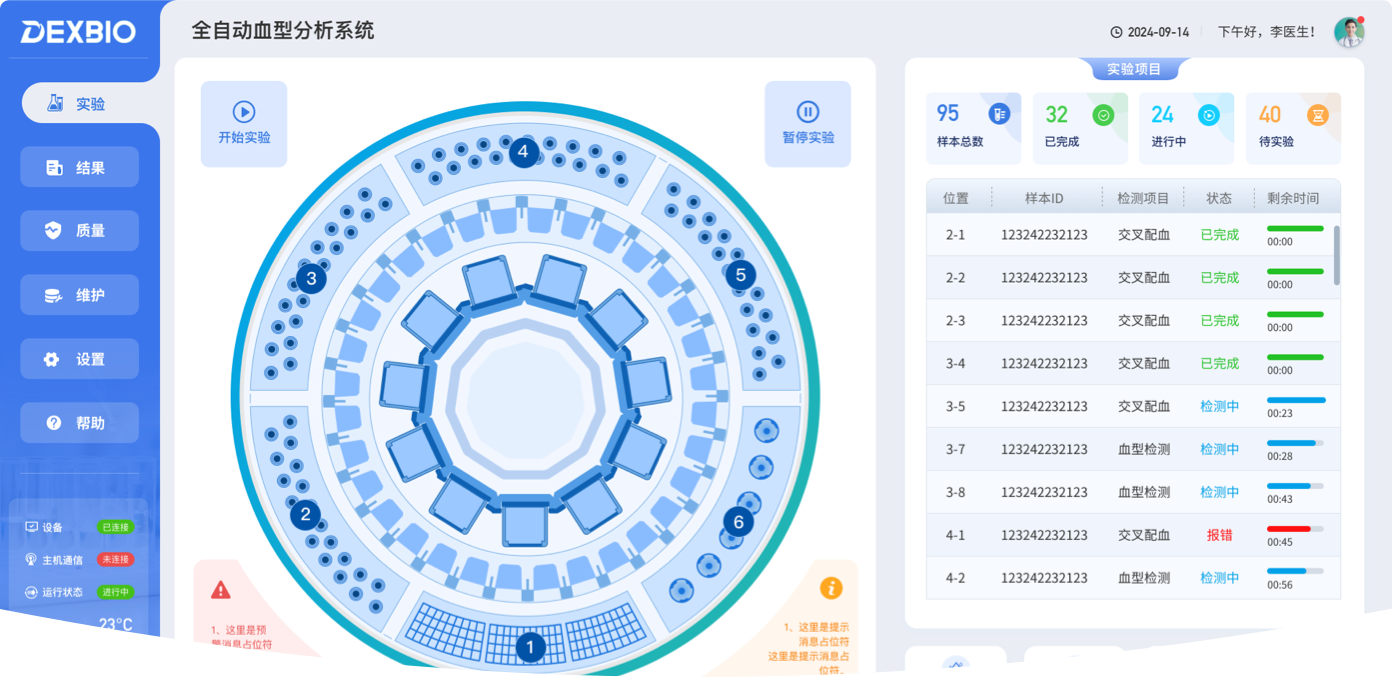The height and width of the screenshot is (677, 1392).
Task: Click the pending hourglass icon beside 40
Action: tap(1319, 115)
